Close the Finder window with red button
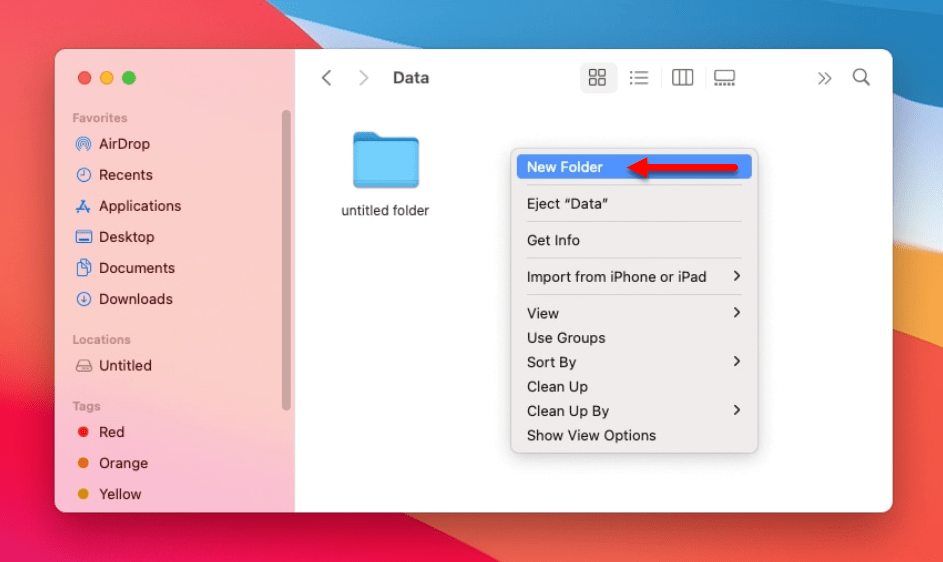The height and width of the screenshot is (562, 943). [84, 78]
